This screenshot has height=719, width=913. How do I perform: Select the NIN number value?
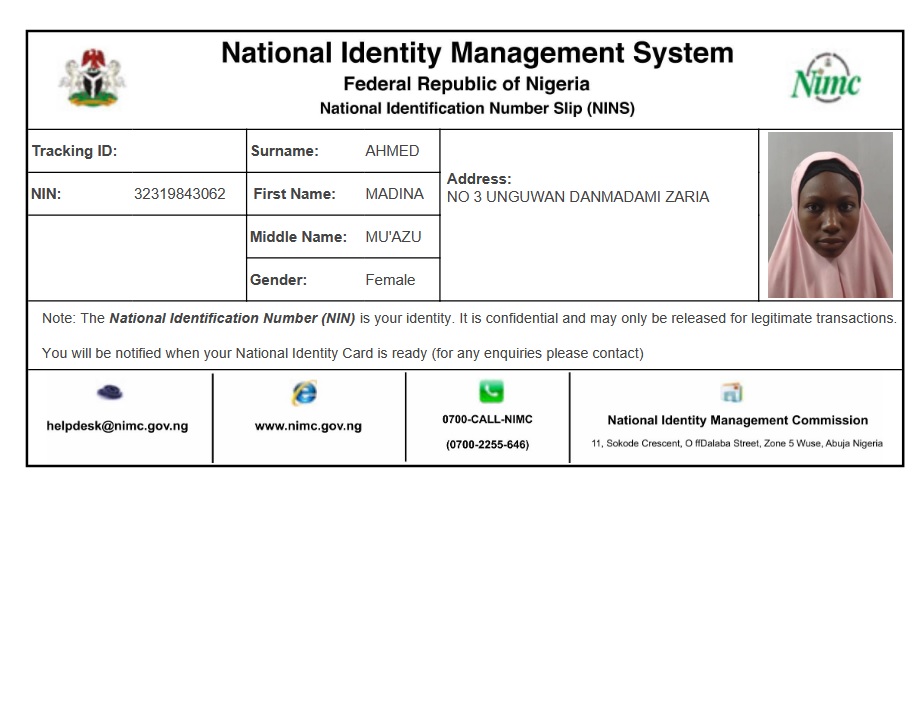click(x=180, y=194)
